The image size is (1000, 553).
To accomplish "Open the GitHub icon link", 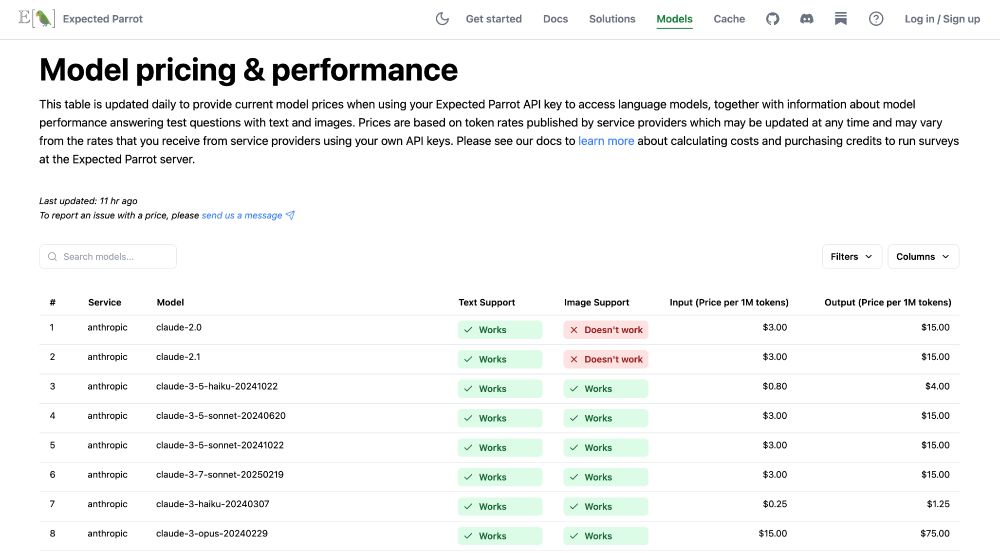I will click(x=772, y=19).
